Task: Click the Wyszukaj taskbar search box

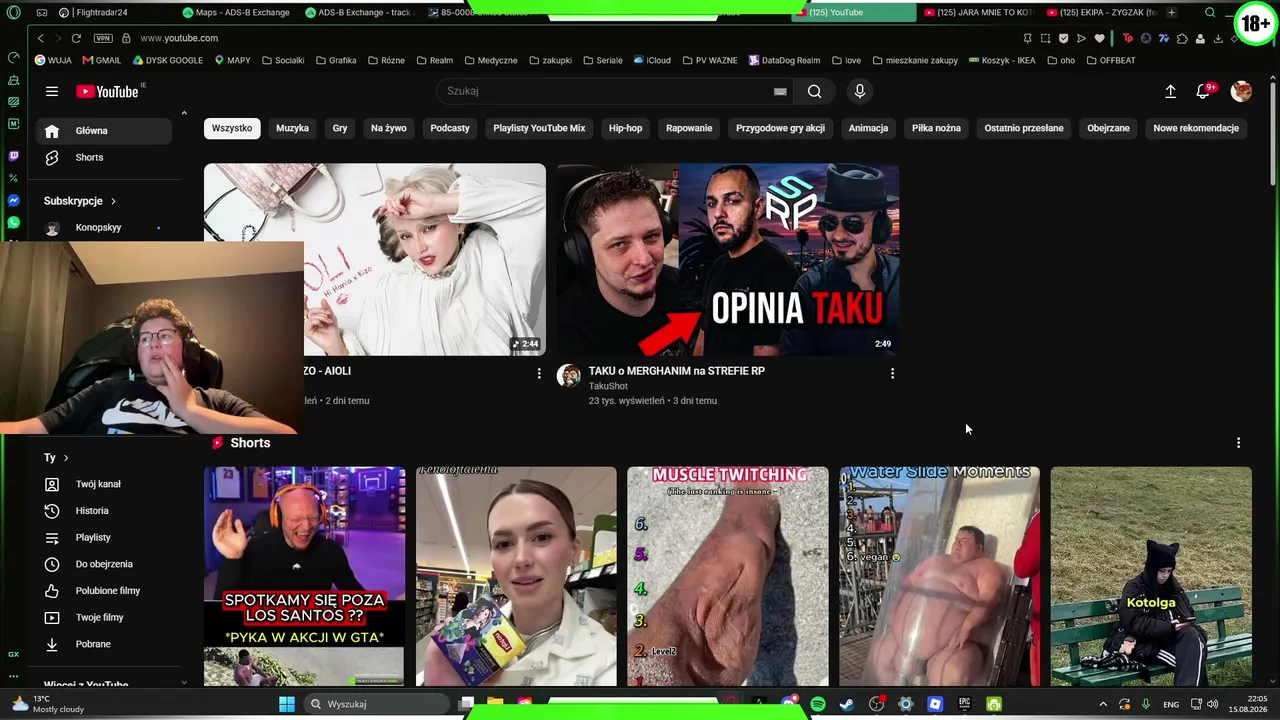Action: point(375,704)
